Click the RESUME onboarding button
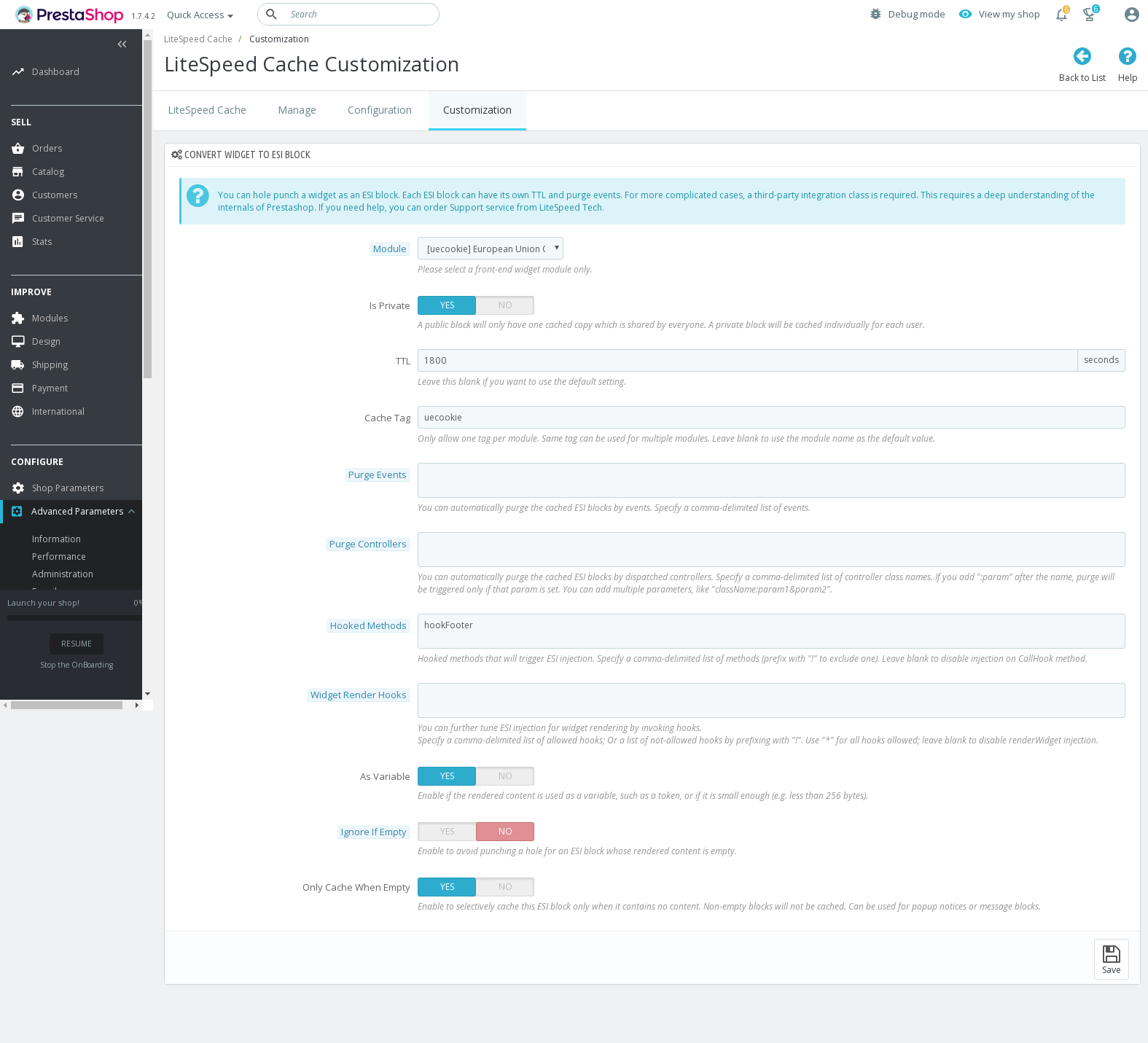The image size is (1148, 1043). coord(77,644)
